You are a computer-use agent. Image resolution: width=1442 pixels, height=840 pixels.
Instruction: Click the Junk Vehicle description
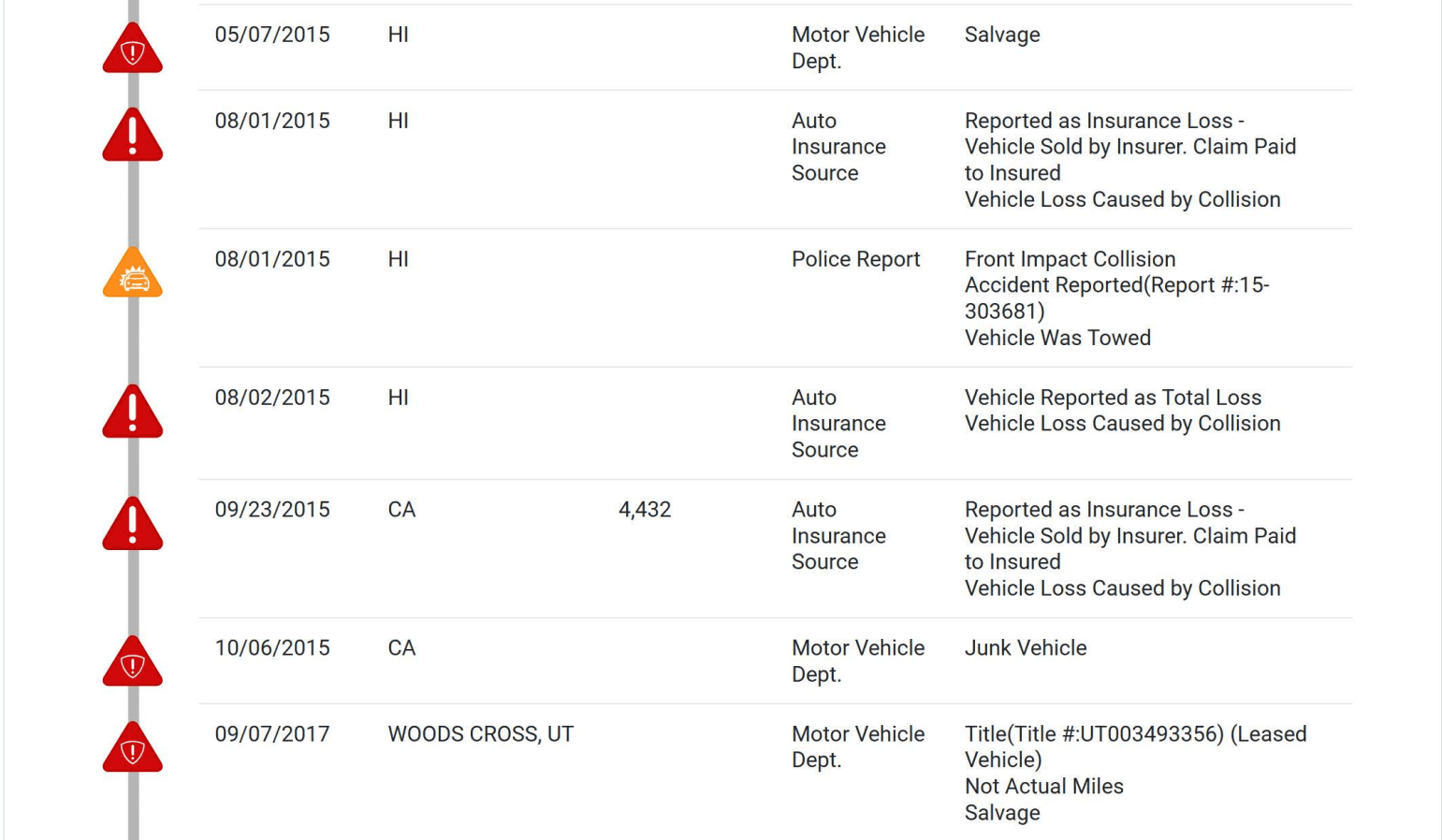pos(1025,648)
